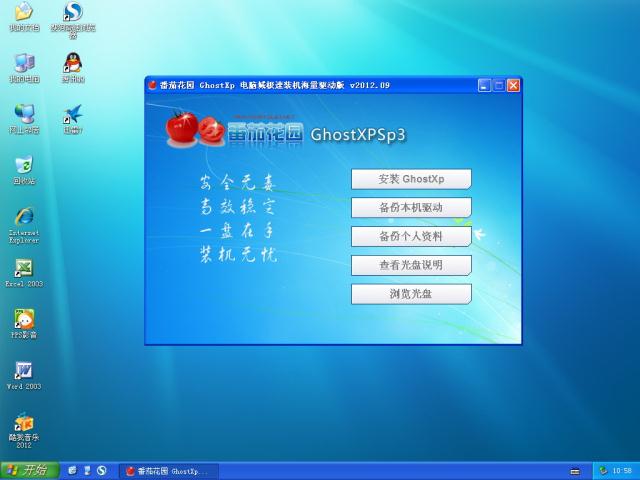Click the 酷我音乐 2012 desktop icon
640x480 pixels.
(24, 431)
